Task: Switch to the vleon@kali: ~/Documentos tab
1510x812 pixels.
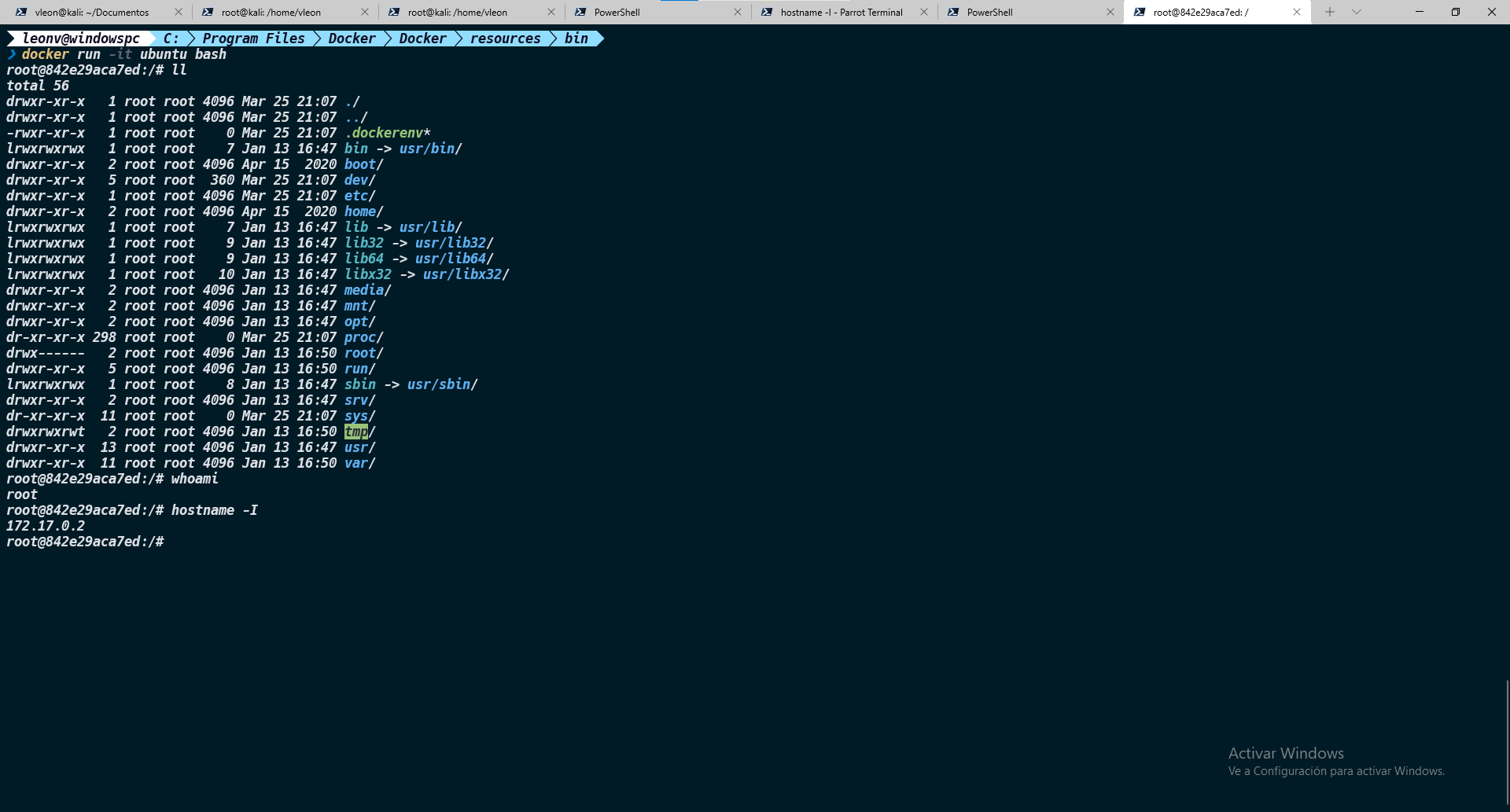Action: coord(91,12)
